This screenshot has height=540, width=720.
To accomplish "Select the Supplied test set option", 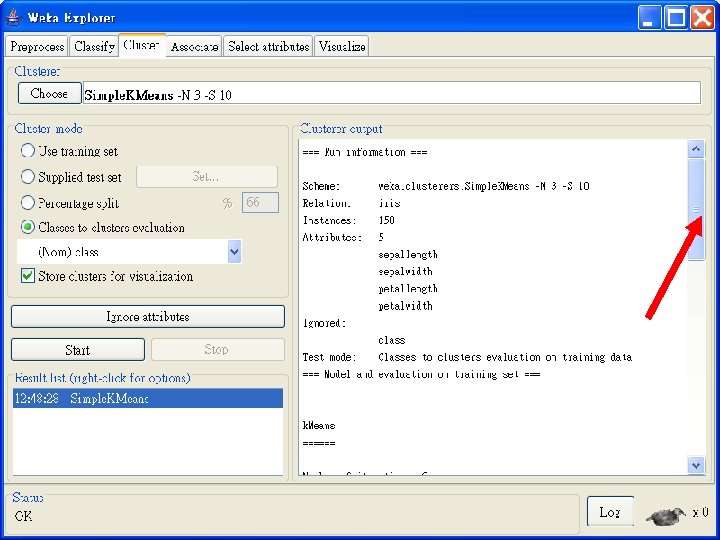I will [x=28, y=176].
